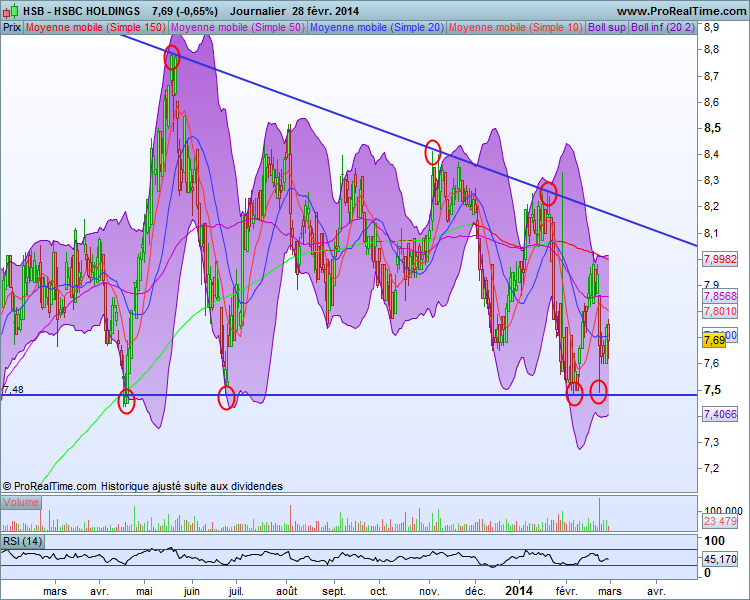Click the 7,5 price axis label
This screenshot has width=750, height=600.
tap(712, 389)
